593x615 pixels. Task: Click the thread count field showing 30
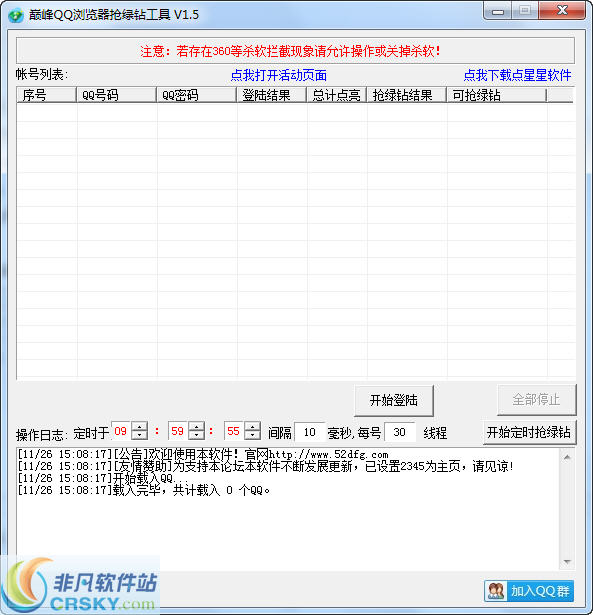(x=400, y=432)
